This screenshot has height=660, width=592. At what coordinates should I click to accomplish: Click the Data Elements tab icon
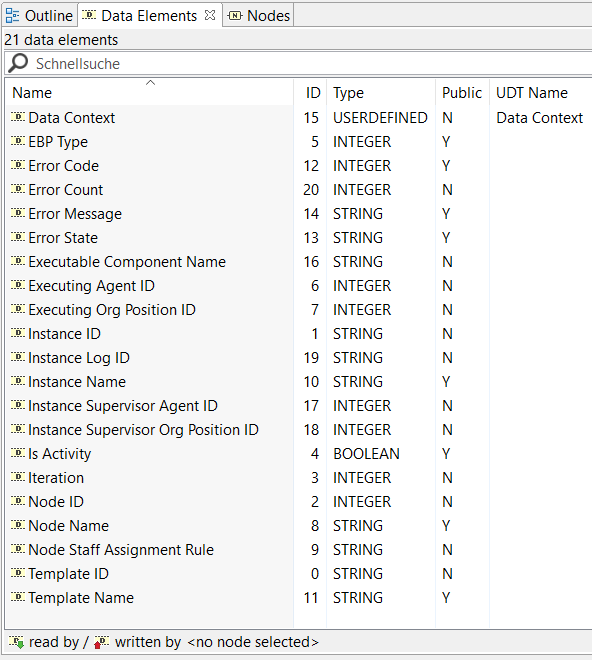[x=89, y=15]
